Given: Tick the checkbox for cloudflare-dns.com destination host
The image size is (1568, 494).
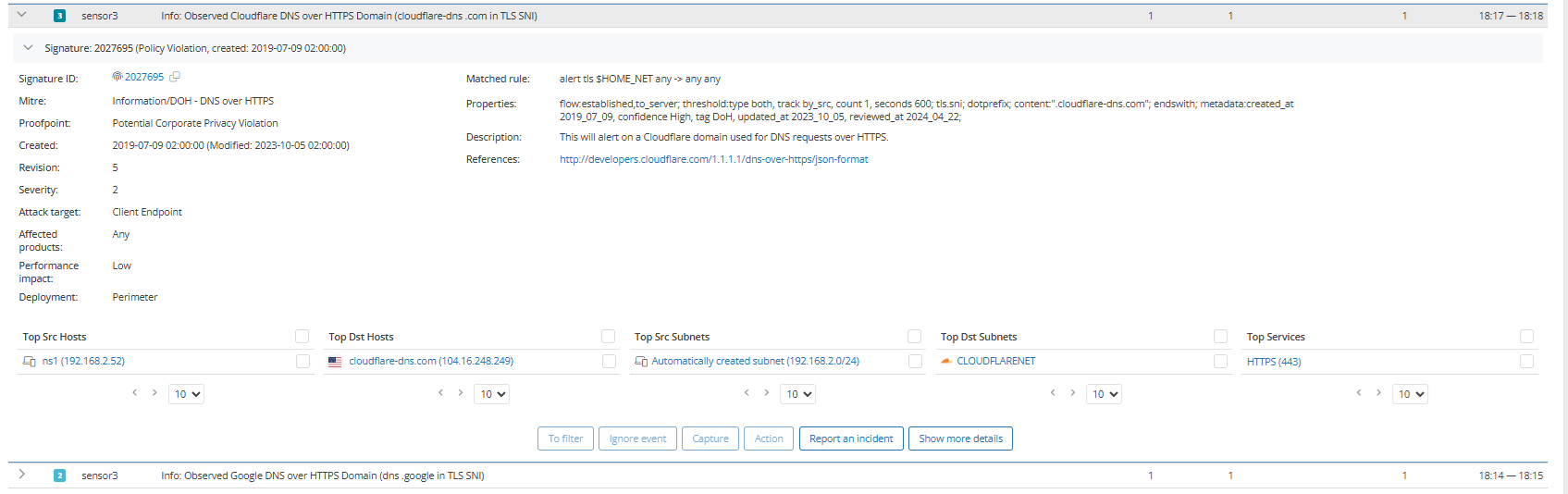Looking at the screenshot, I should click(x=609, y=362).
